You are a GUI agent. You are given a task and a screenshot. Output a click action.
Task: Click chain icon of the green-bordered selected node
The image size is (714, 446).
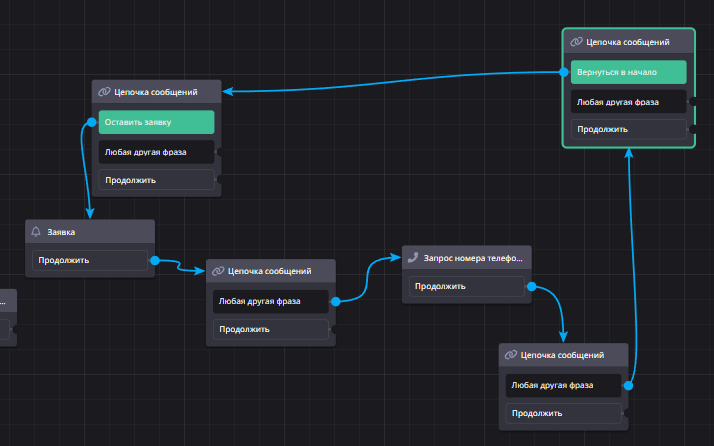pos(576,42)
